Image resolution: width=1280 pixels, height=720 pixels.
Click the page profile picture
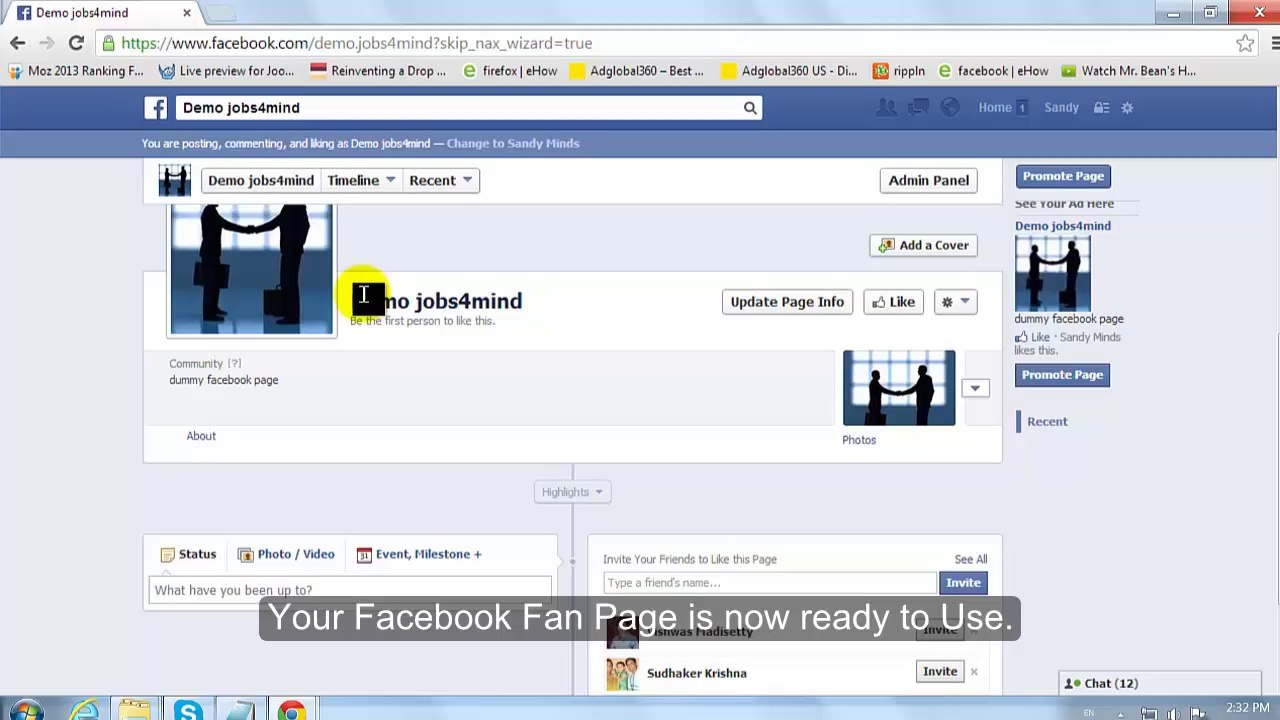click(x=252, y=269)
